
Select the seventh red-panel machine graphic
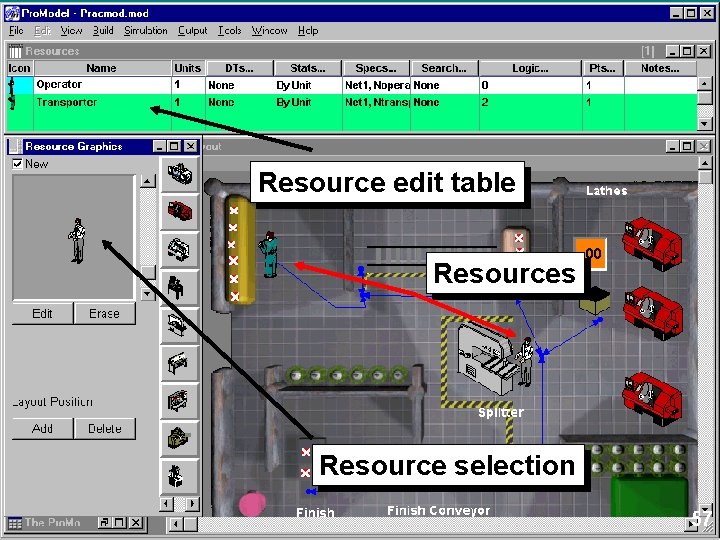180,400
